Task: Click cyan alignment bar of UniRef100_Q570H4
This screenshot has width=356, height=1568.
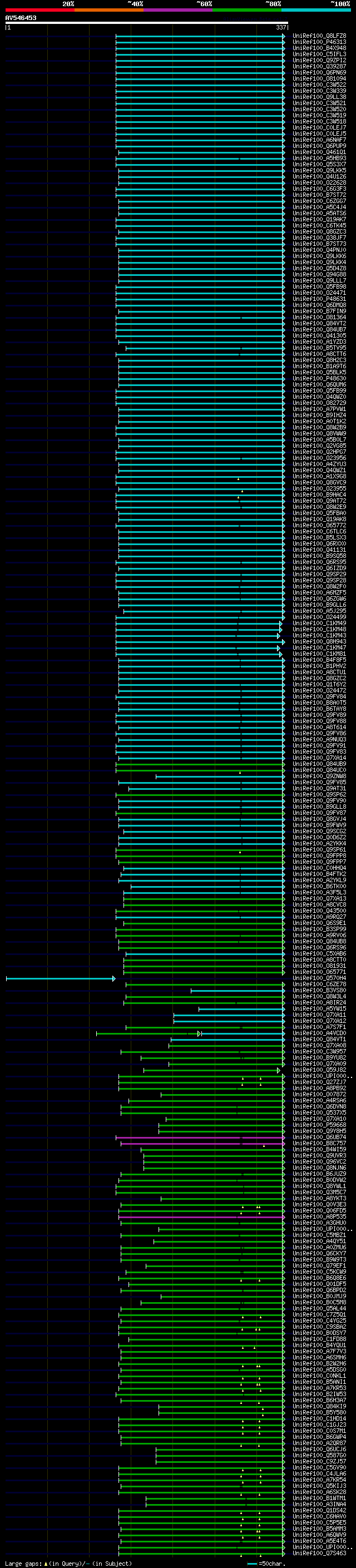Action: (60, 979)
